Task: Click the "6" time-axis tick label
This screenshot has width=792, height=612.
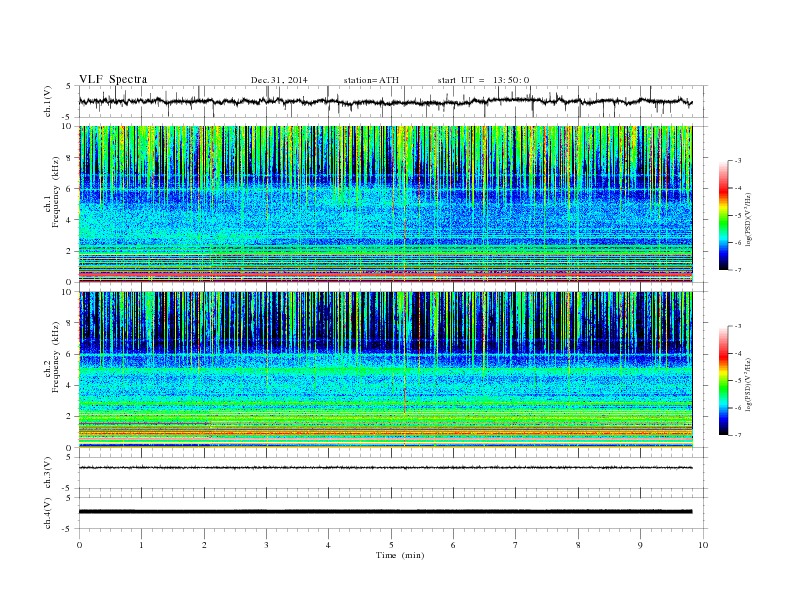Action: click(x=453, y=545)
